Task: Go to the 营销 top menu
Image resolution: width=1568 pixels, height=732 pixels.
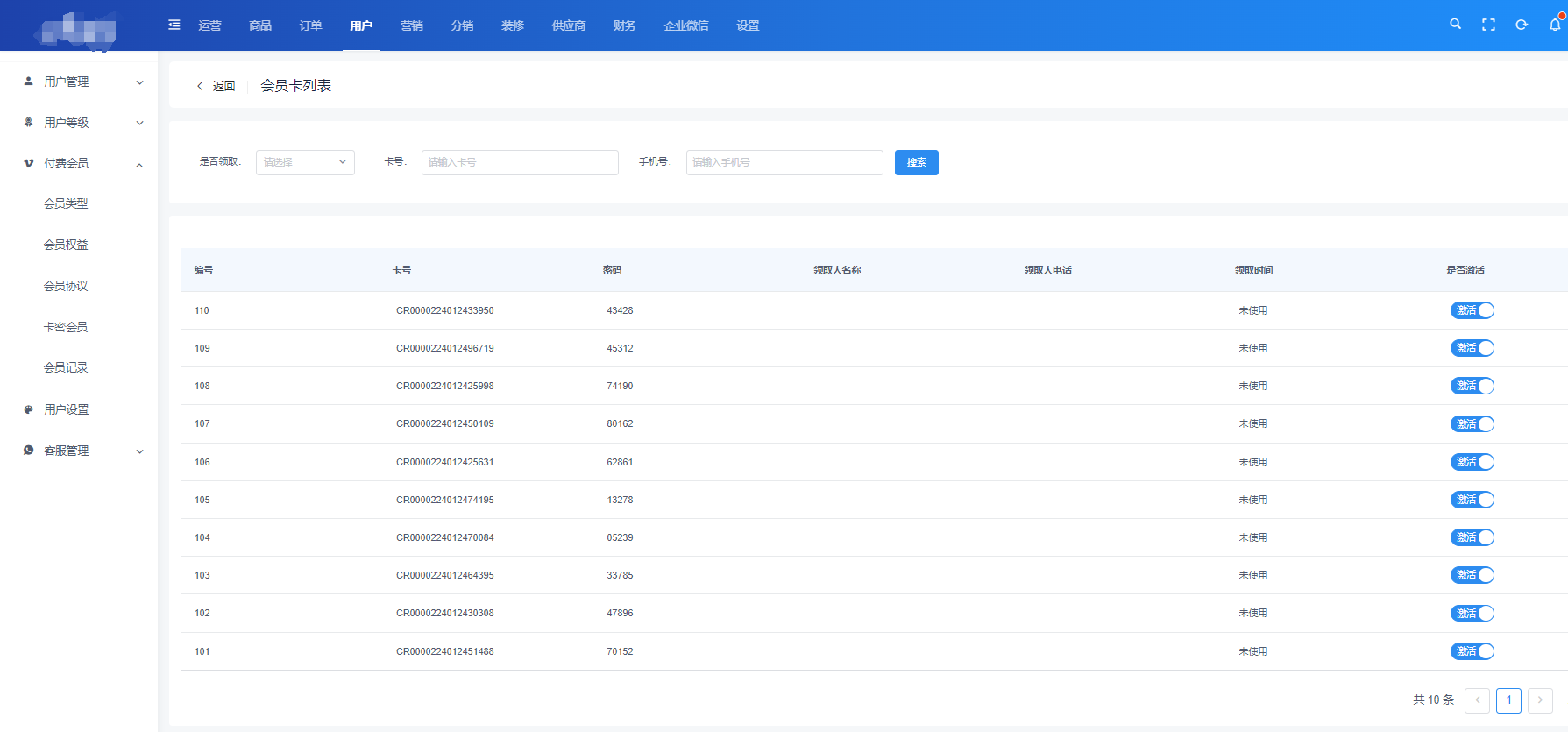Action: tap(412, 25)
